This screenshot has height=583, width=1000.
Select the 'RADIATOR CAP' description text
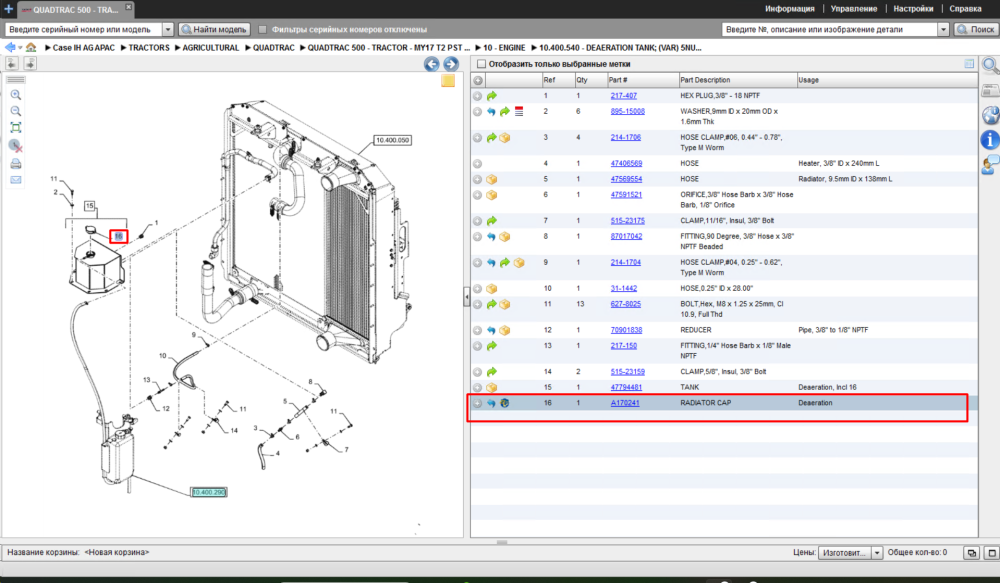(x=705, y=403)
